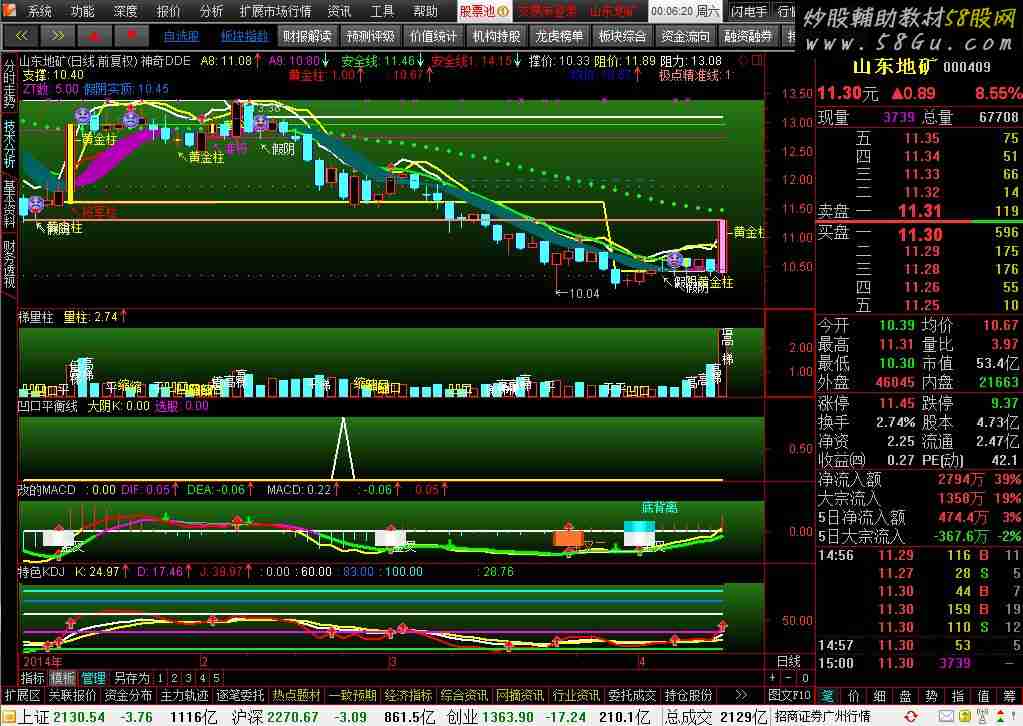
Task: Open the 帮助 menu
Action: pos(425,10)
